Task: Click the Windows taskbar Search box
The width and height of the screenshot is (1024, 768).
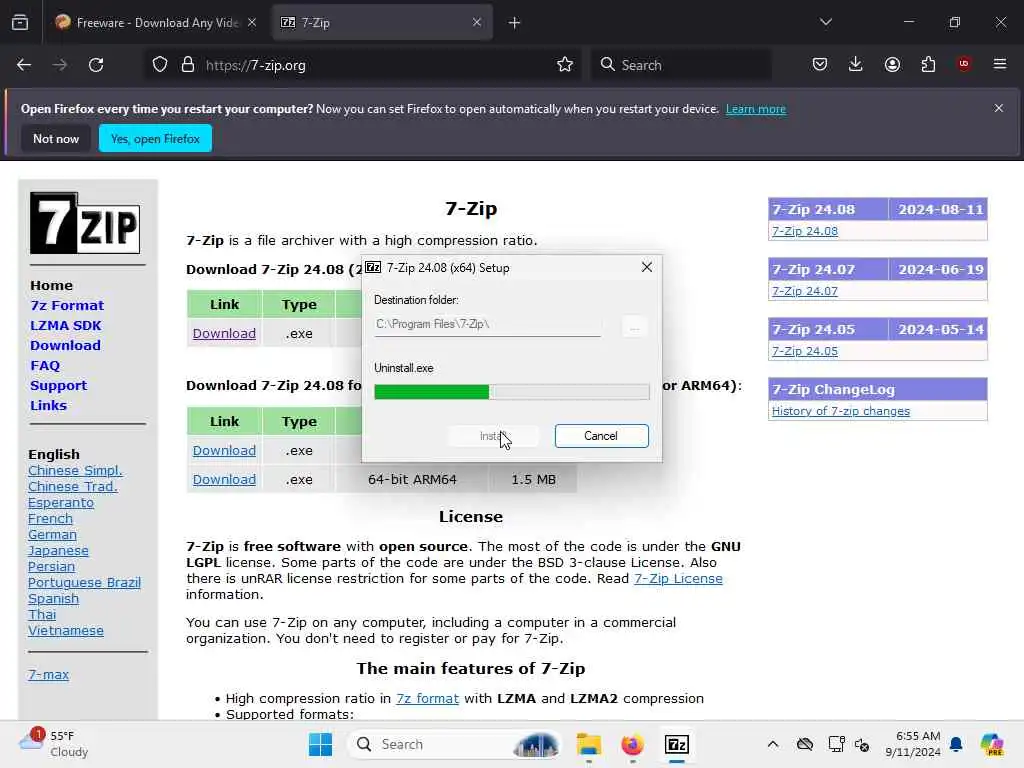Action: click(455, 744)
